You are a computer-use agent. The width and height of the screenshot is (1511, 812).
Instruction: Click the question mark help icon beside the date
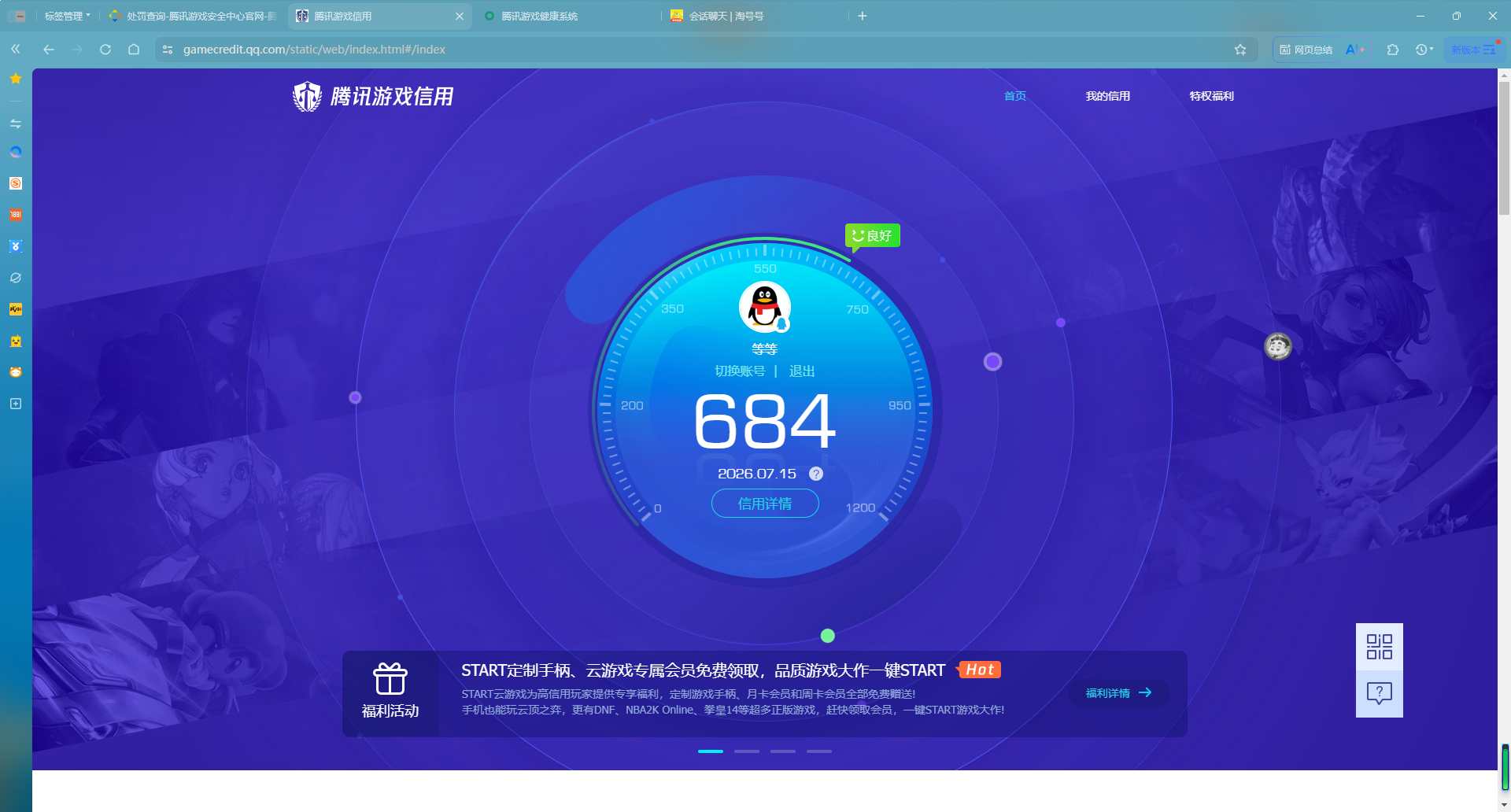pyautogui.click(x=816, y=474)
